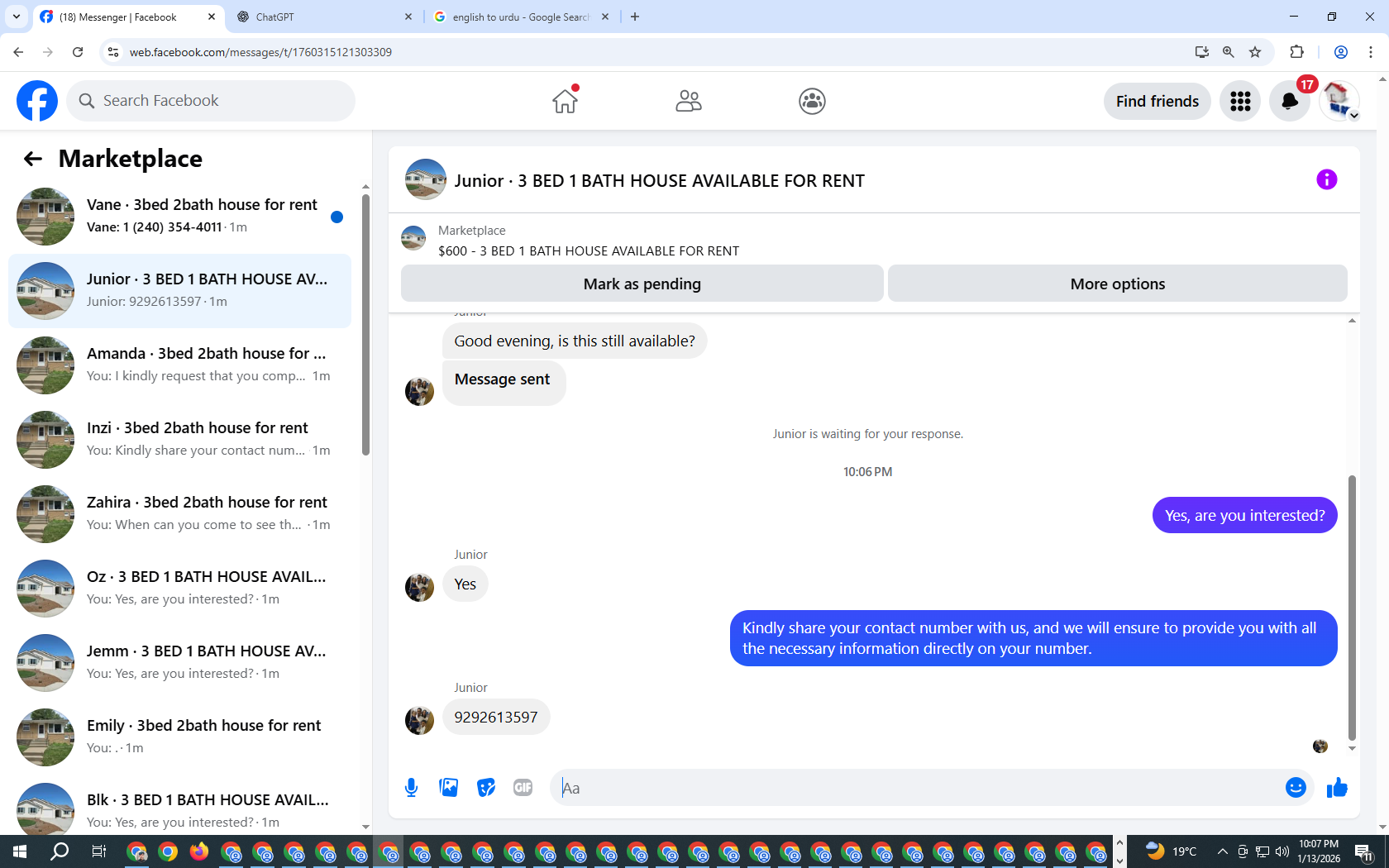This screenshot has height=868, width=1389.
Task: Click the Search Facebook field
Action: coord(211,101)
